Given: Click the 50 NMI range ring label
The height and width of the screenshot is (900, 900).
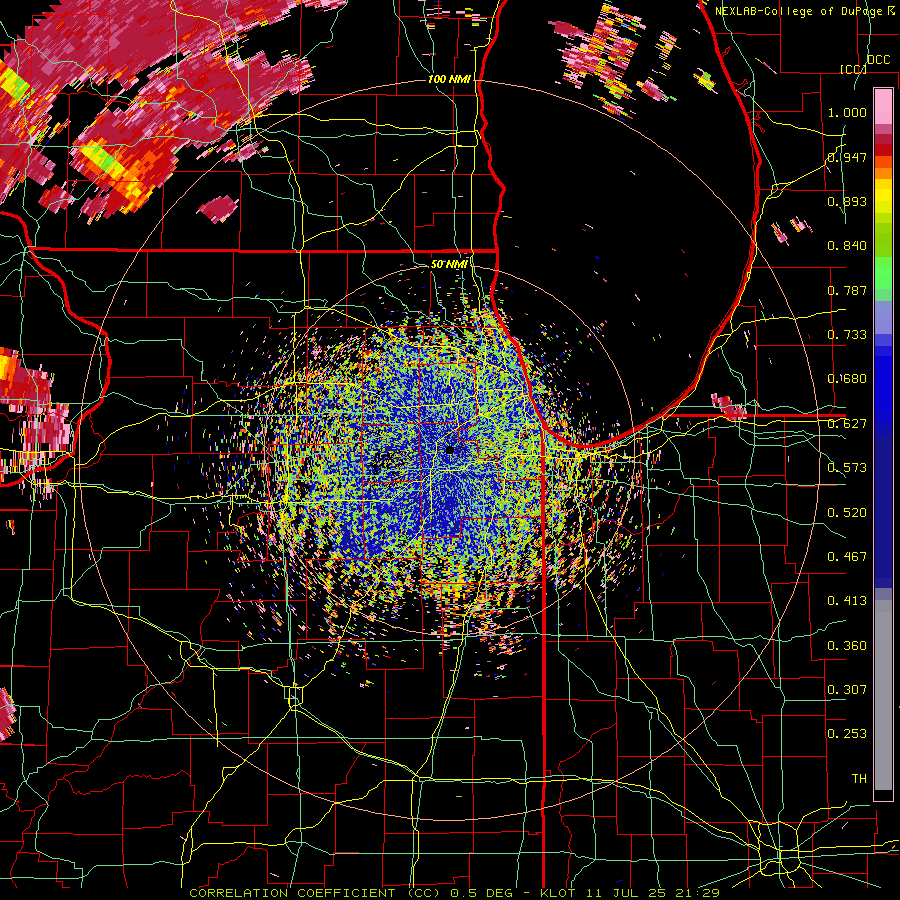Looking at the screenshot, I should (x=449, y=264).
